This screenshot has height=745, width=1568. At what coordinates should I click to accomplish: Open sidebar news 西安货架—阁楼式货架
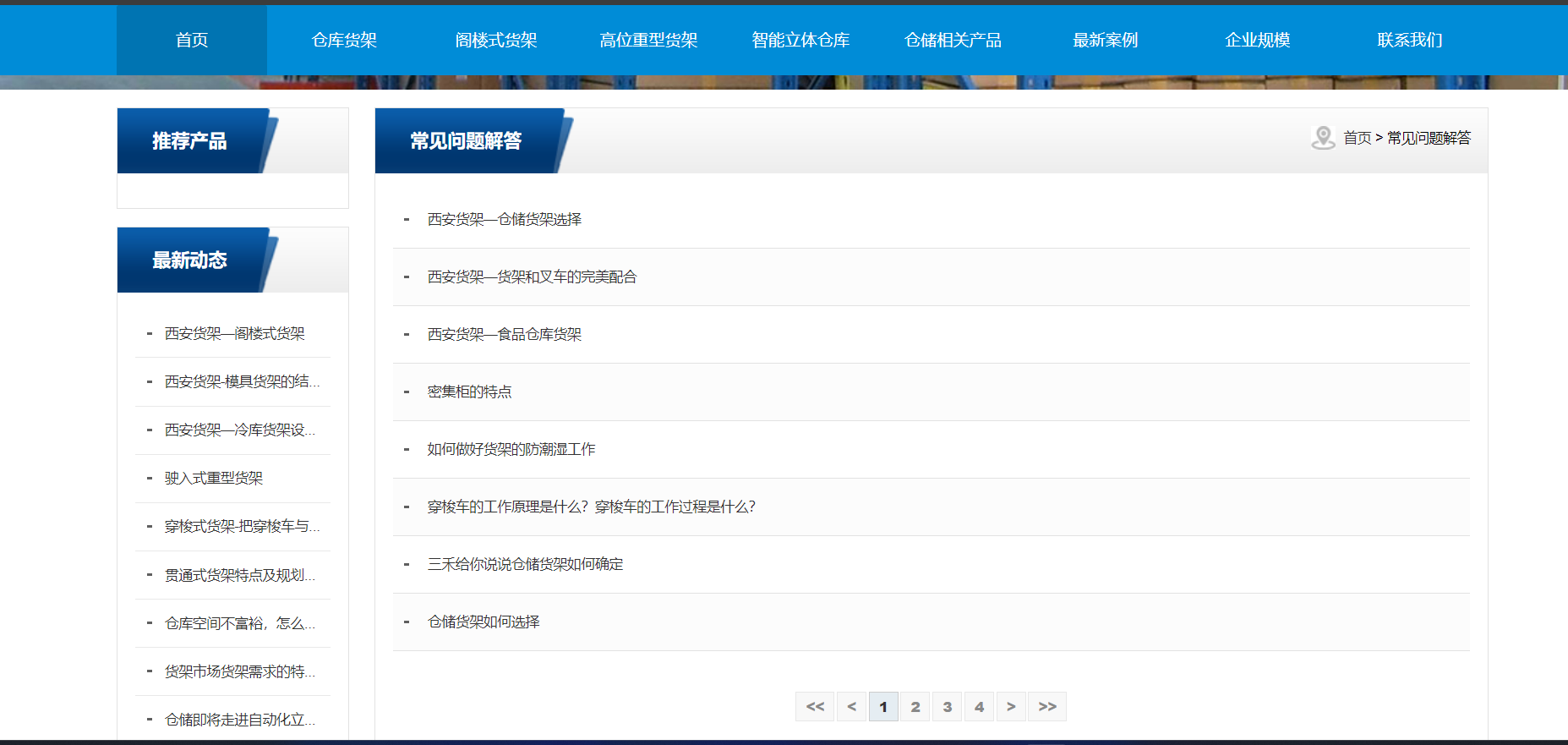click(x=235, y=334)
